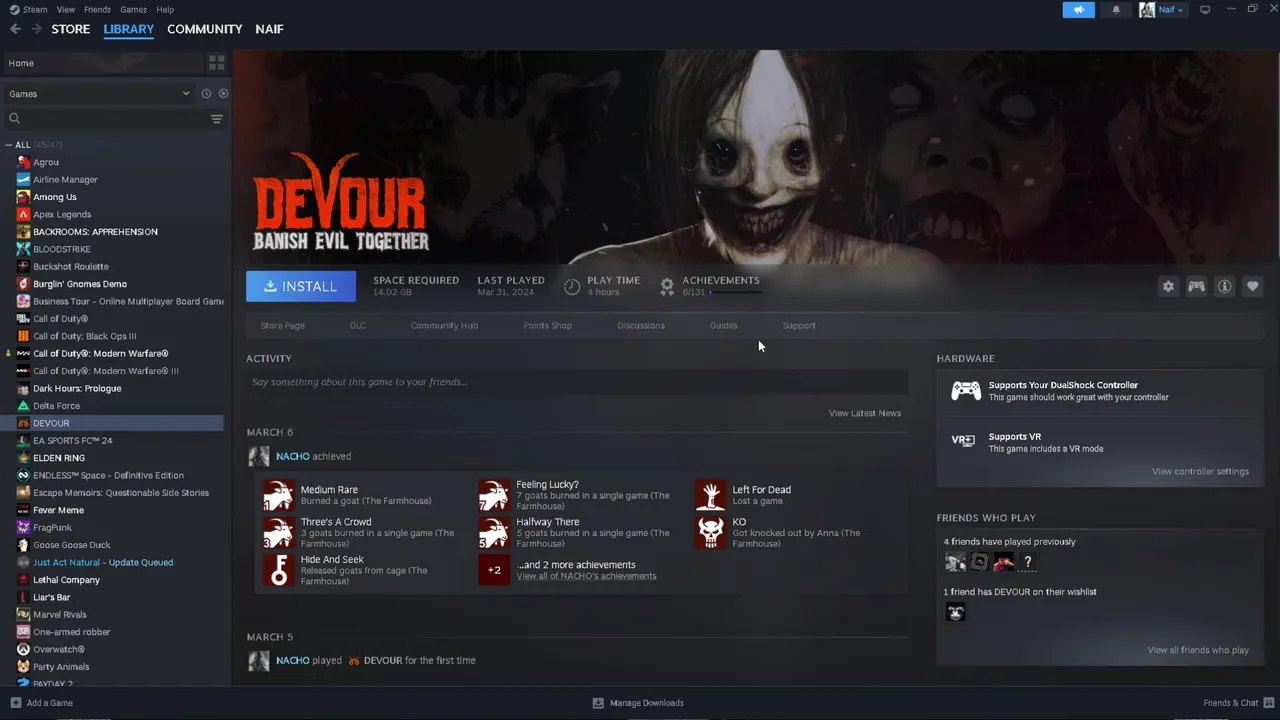Select Call of Duty: Black Ops III icon
Viewport: 1280px width, 720px height.
(23, 336)
